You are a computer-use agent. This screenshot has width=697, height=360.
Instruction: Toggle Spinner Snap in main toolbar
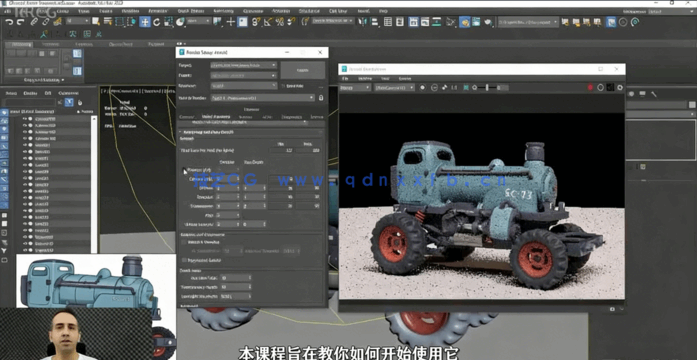pos(291,22)
